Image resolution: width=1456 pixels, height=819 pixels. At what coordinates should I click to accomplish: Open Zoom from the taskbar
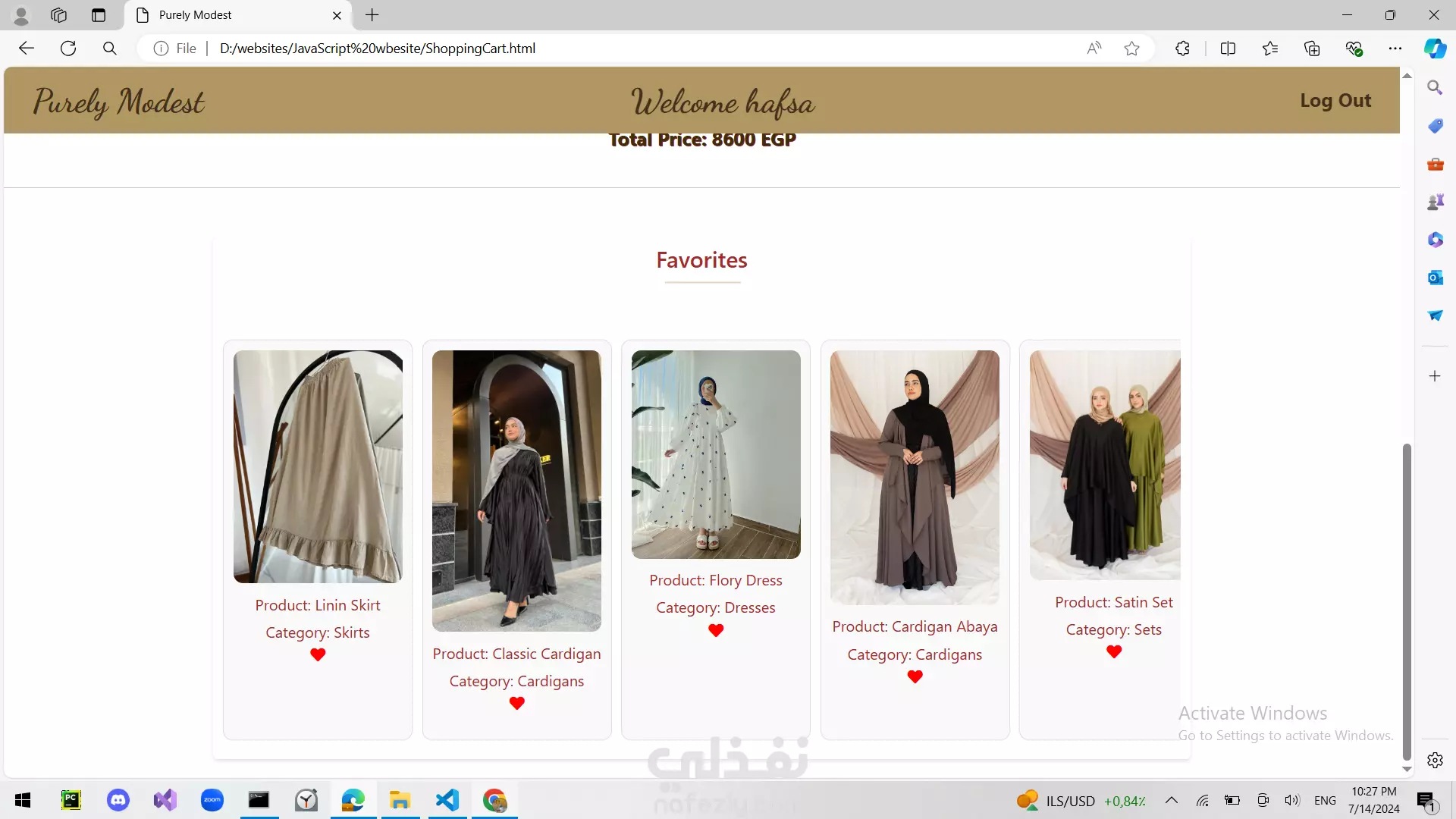[212, 800]
